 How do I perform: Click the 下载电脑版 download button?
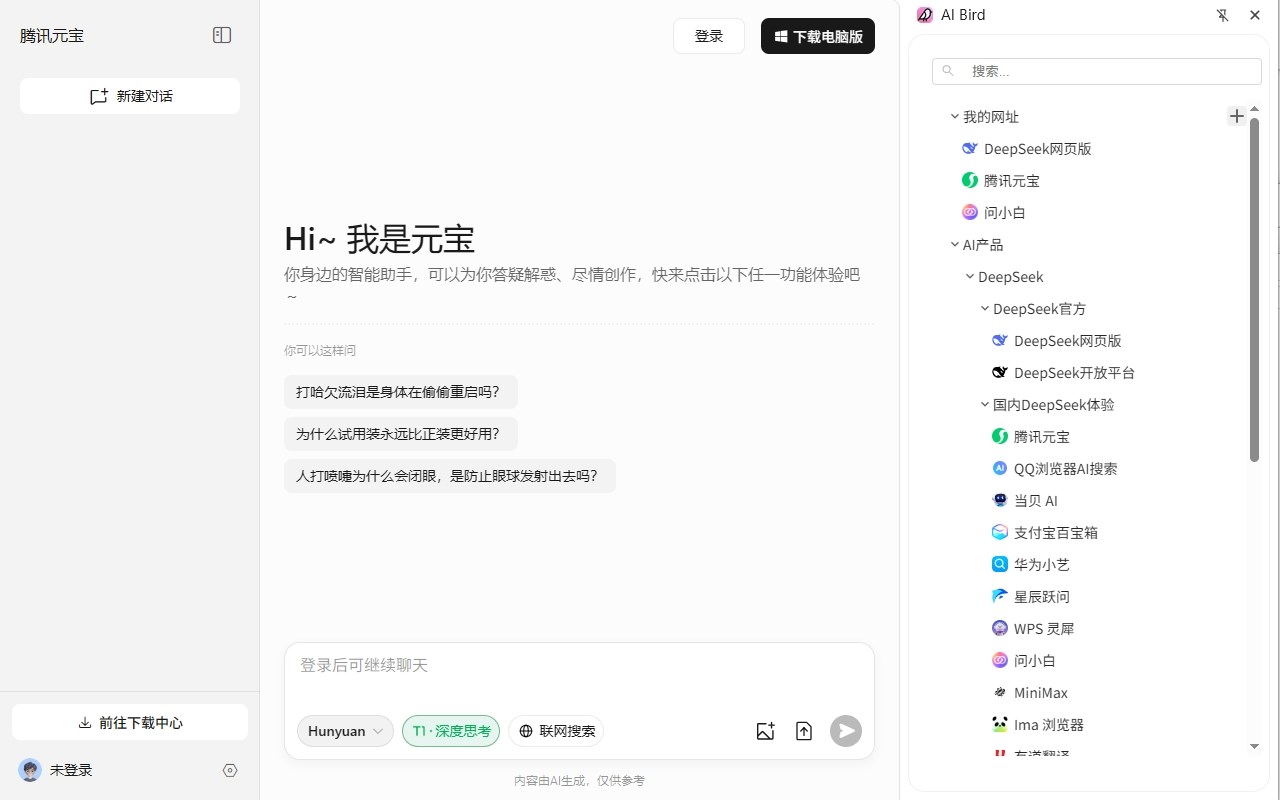point(818,36)
